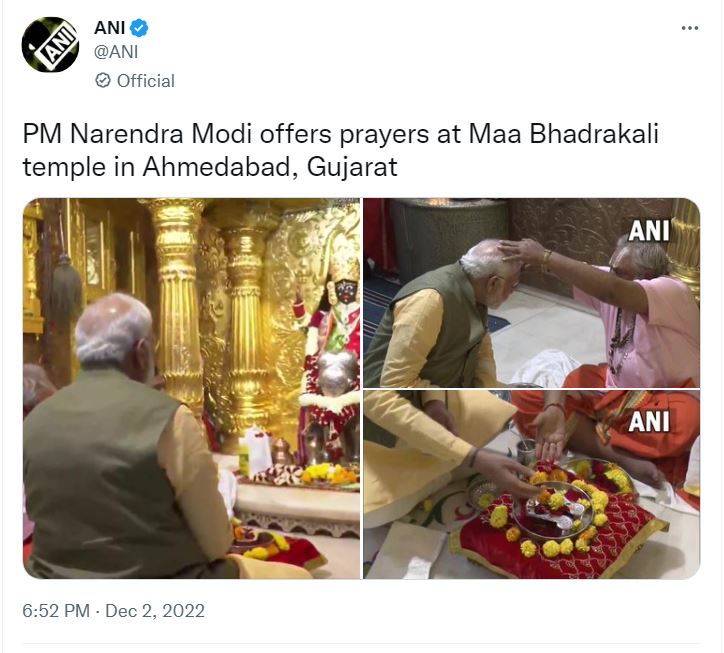
Task: Open the top-right photo of priest blessing
Action: click(531, 293)
